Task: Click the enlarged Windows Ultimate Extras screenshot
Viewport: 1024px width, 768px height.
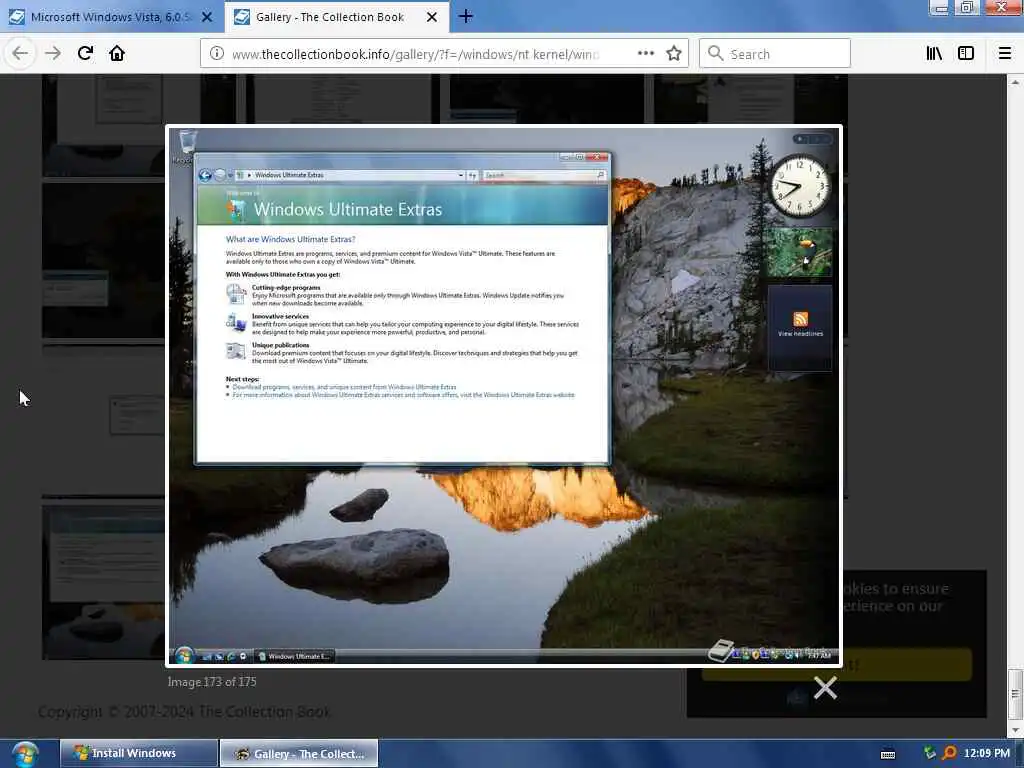Action: click(x=504, y=396)
